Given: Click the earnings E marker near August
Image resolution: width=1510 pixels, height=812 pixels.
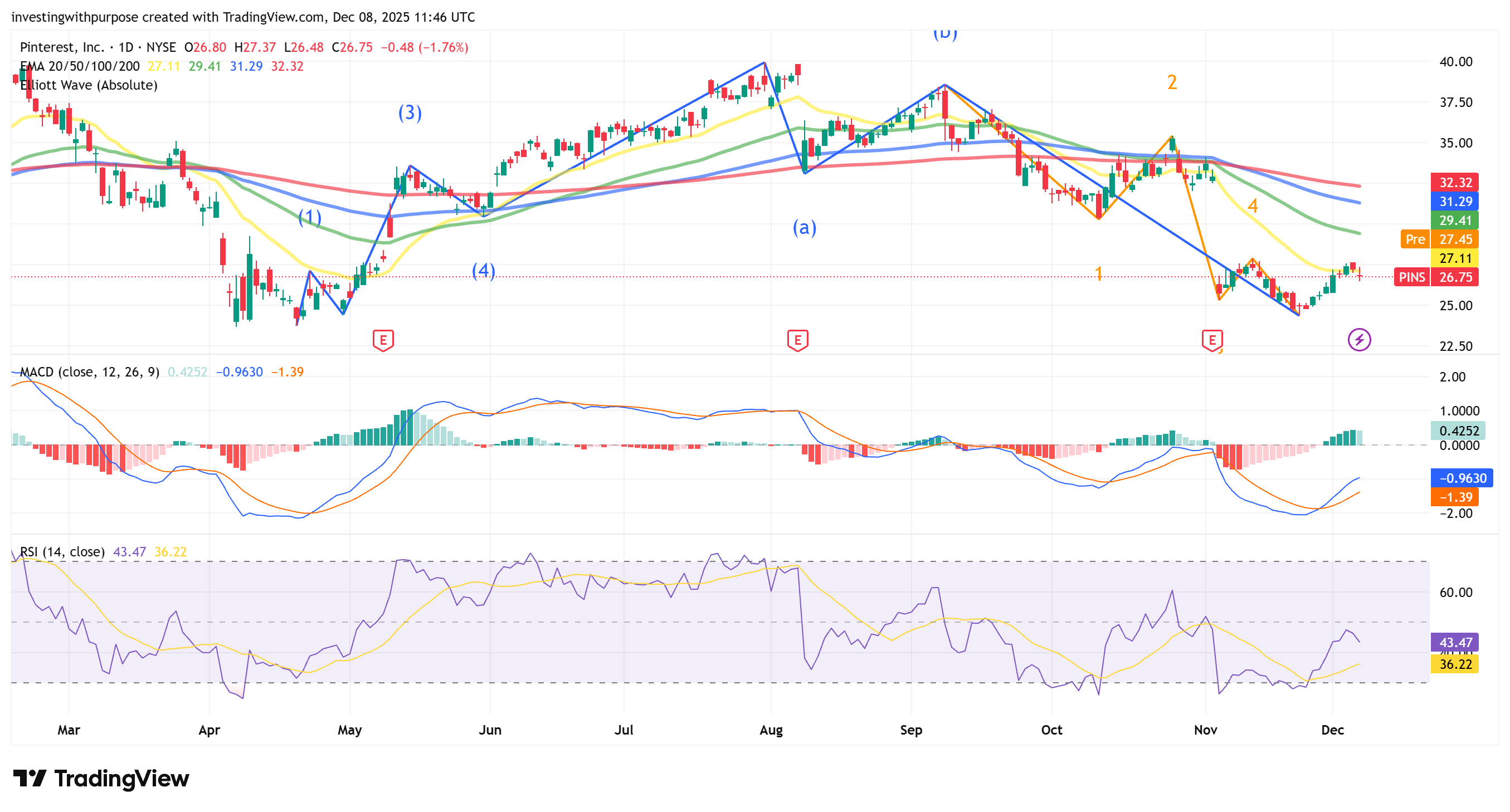Looking at the screenshot, I should tap(797, 340).
